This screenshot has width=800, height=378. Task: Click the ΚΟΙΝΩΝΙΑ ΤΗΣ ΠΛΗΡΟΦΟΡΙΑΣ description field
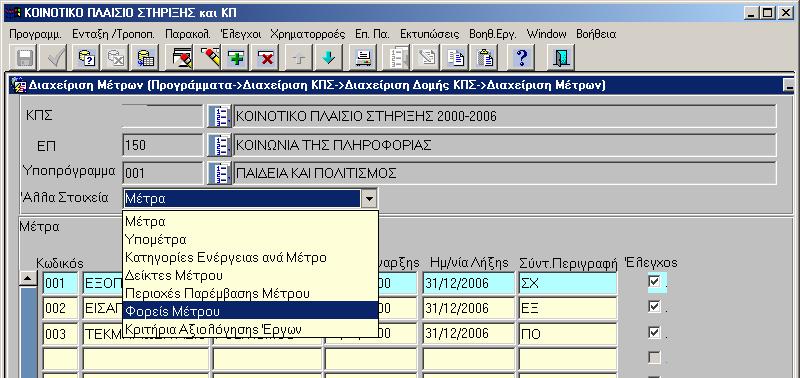(x=505, y=145)
